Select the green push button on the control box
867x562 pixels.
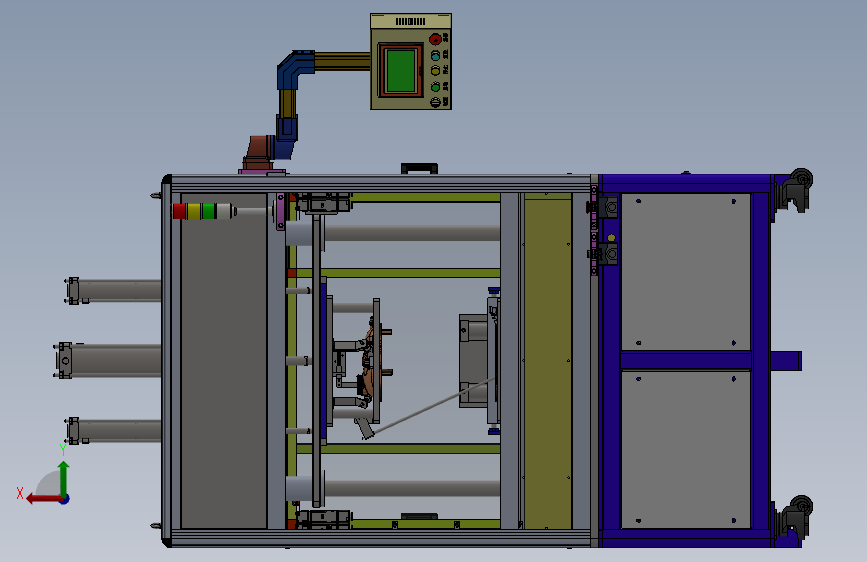435,87
